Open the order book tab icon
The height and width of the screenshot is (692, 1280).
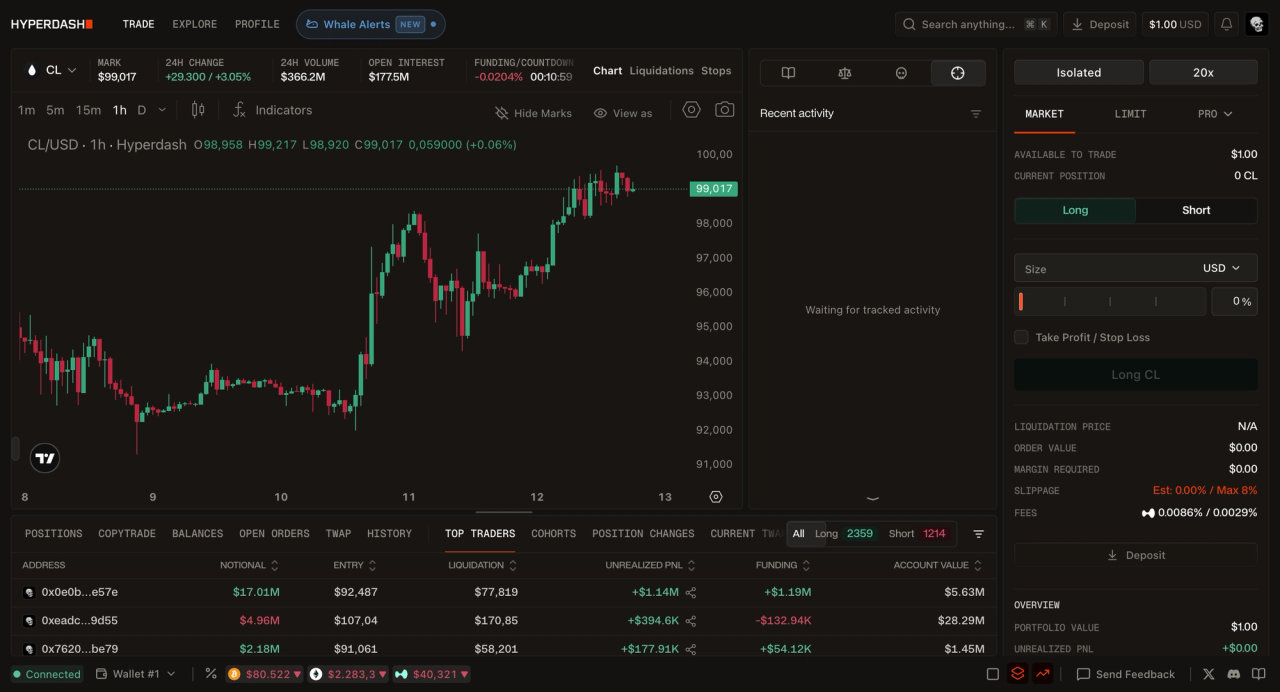tap(788, 73)
